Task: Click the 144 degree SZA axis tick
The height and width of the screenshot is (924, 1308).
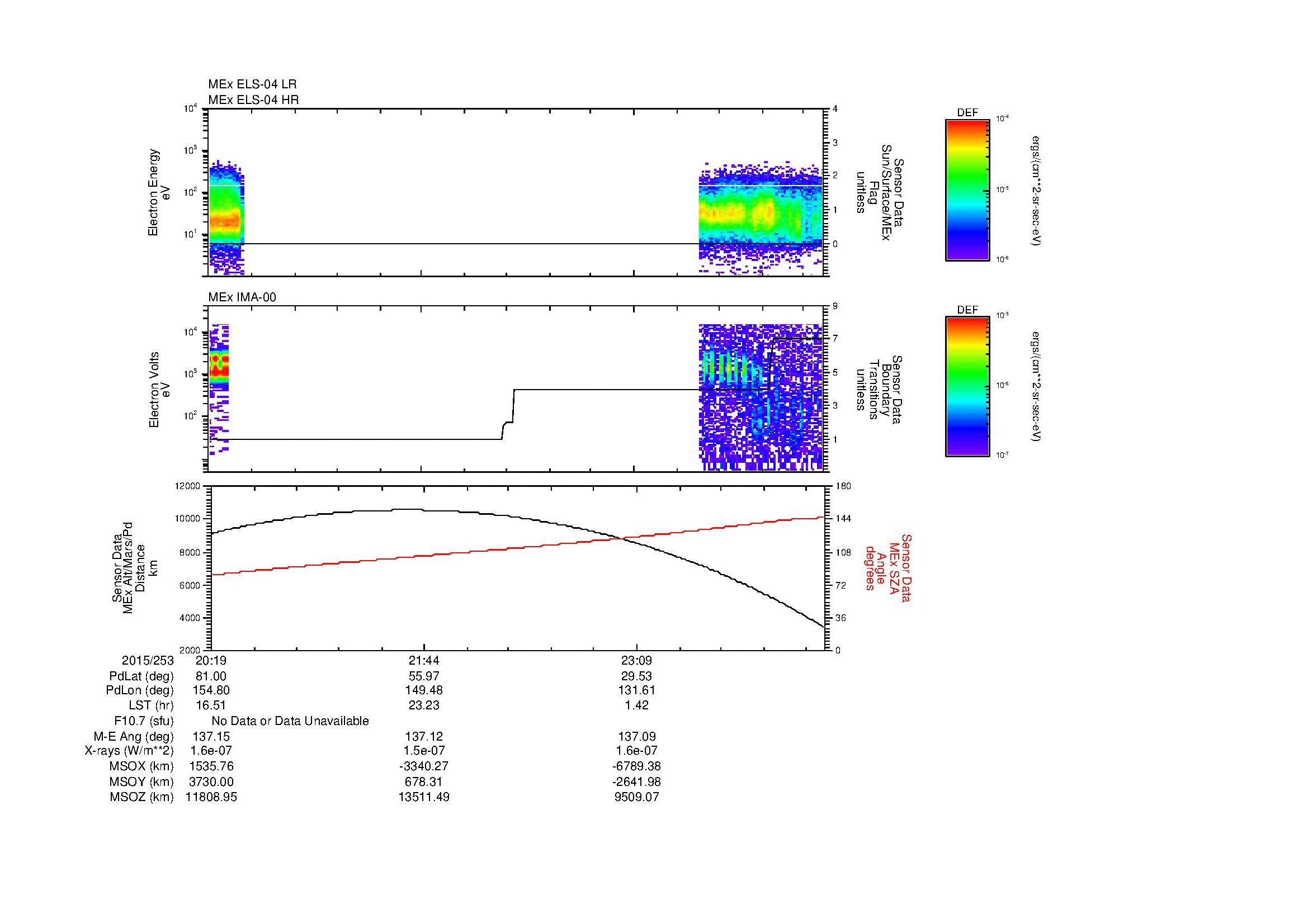Action: pos(843,519)
